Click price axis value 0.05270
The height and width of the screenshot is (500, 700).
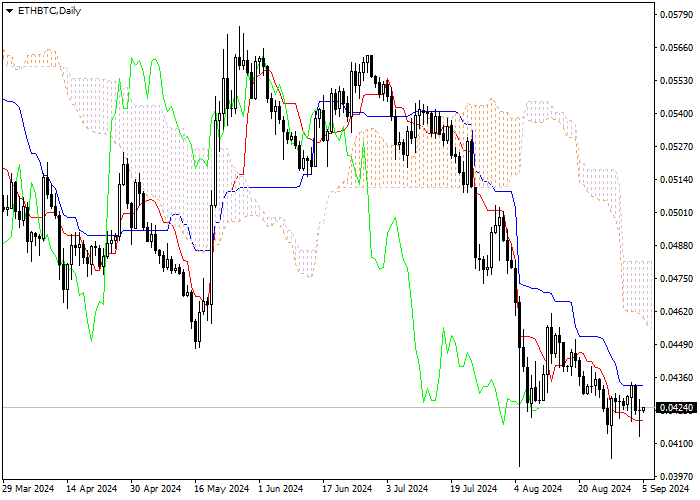[x=676, y=147]
